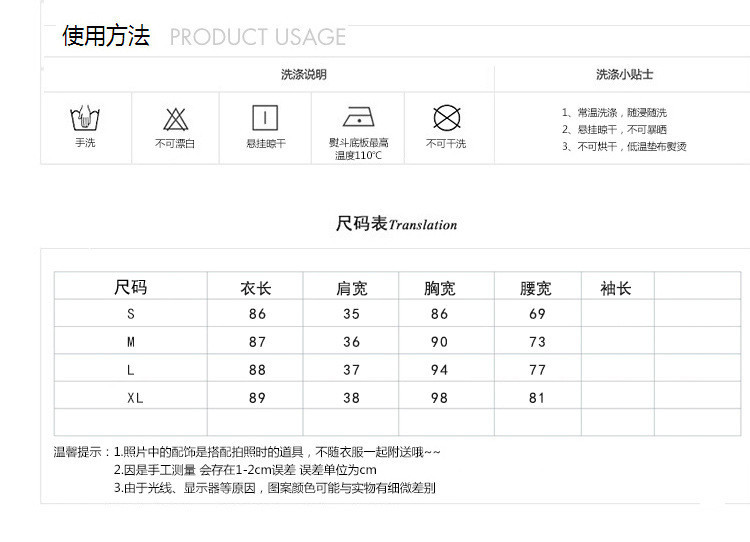Click 腰宽 value 69 in S row
750x542 pixels.
pyautogui.click(x=538, y=314)
